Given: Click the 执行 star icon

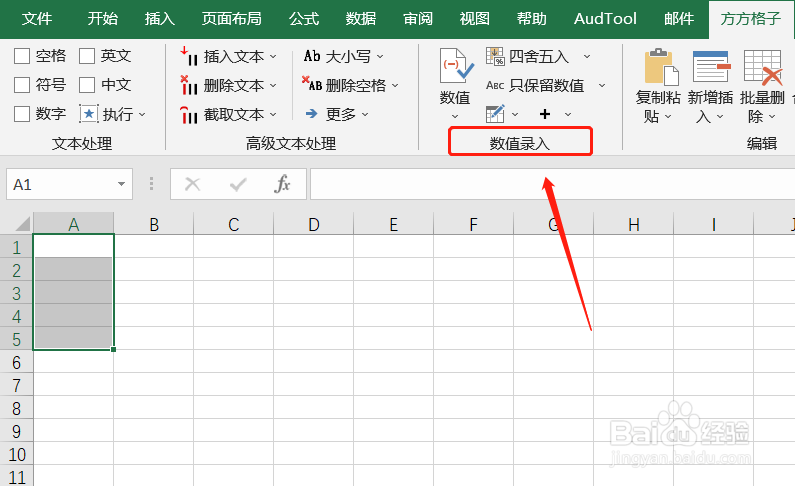Looking at the screenshot, I should coord(89,114).
